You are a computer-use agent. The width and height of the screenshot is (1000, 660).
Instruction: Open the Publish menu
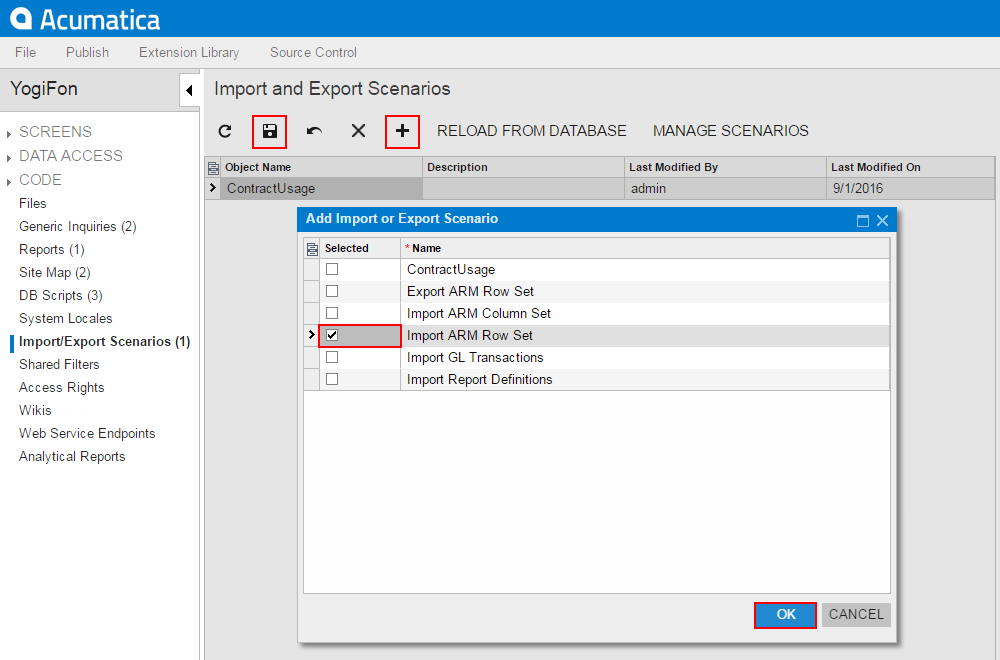point(88,52)
